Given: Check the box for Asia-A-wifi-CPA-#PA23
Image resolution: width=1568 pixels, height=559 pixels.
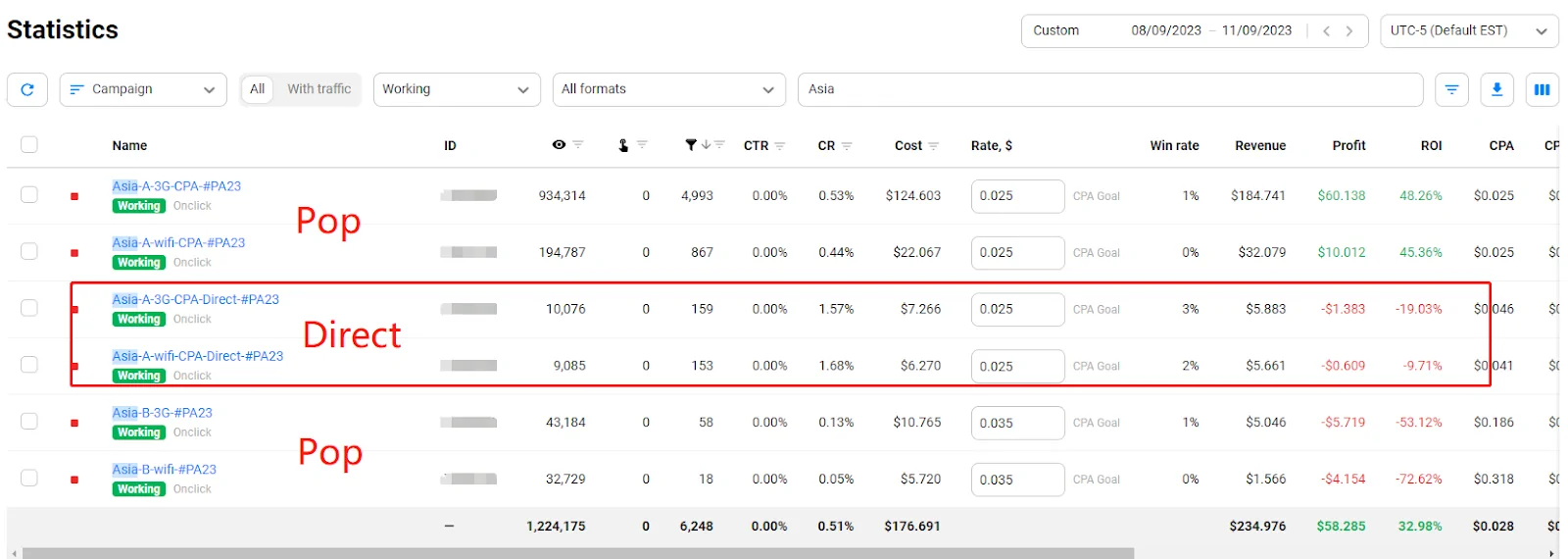Looking at the screenshot, I should pyautogui.click(x=29, y=251).
